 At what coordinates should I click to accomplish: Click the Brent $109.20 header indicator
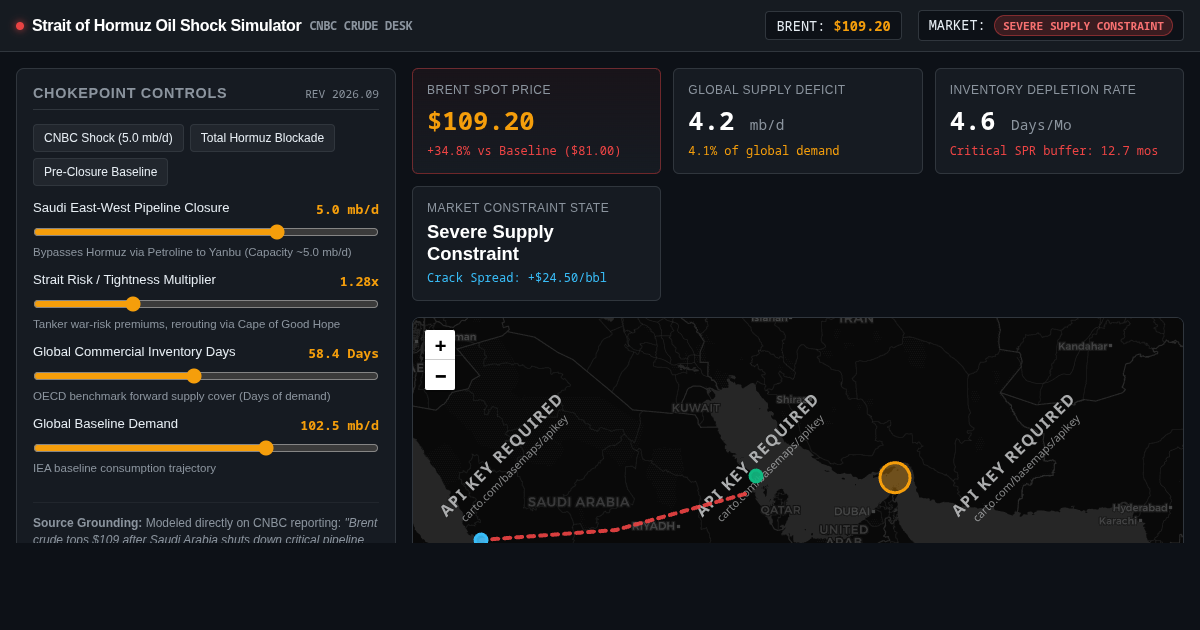tap(833, 26)
